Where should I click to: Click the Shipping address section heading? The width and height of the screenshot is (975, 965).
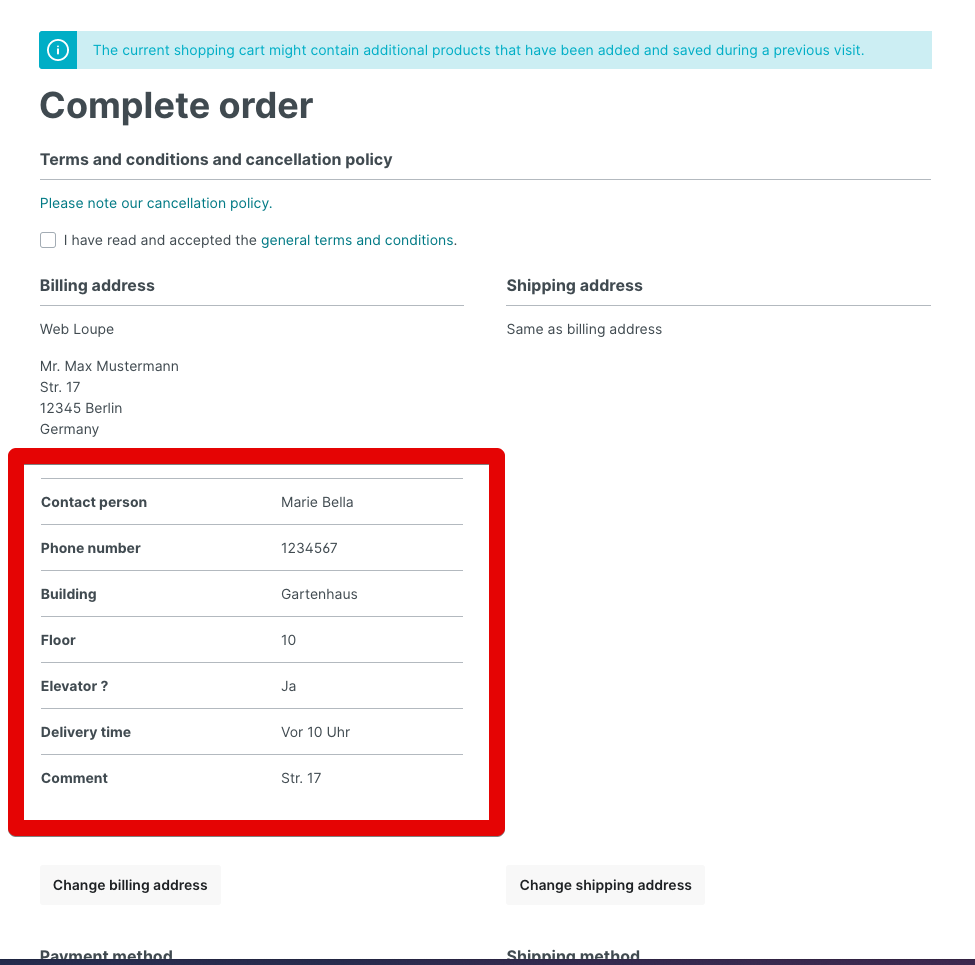point(574,285)
